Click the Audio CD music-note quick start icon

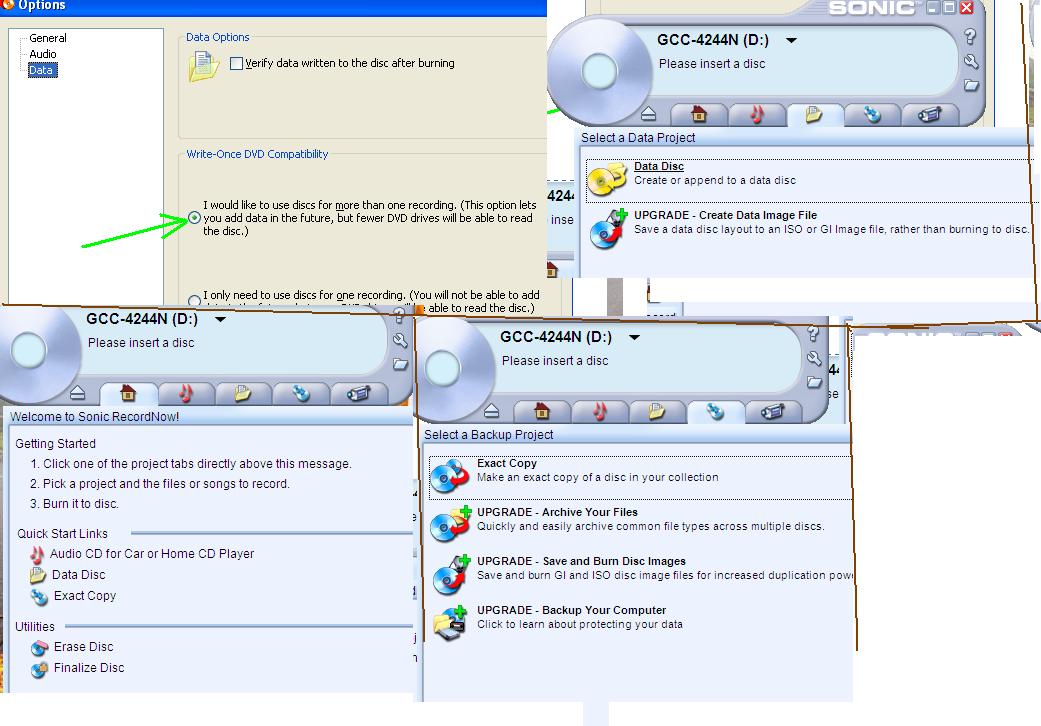pos(37,554)
